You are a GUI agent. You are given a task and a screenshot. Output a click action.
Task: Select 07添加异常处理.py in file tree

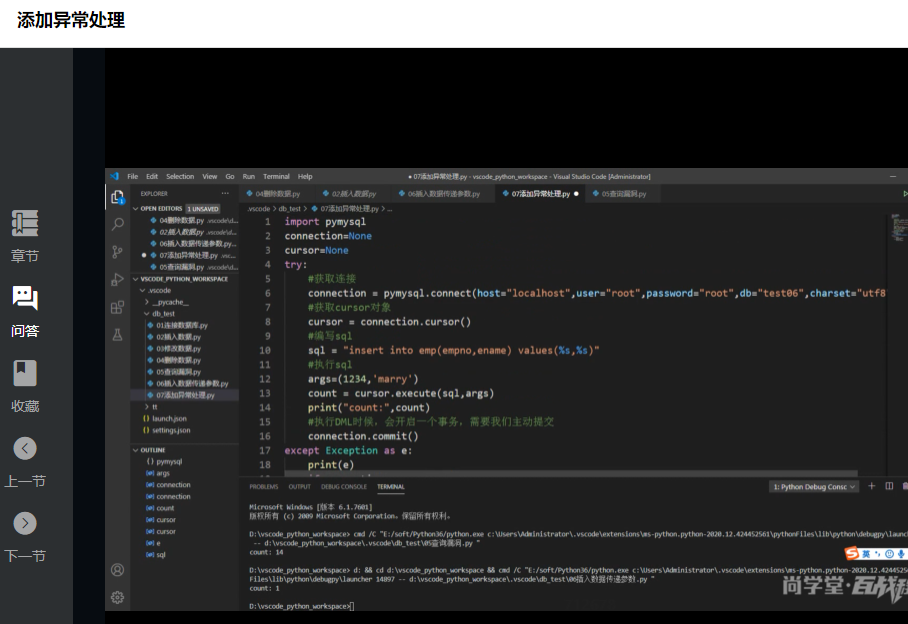185,395
